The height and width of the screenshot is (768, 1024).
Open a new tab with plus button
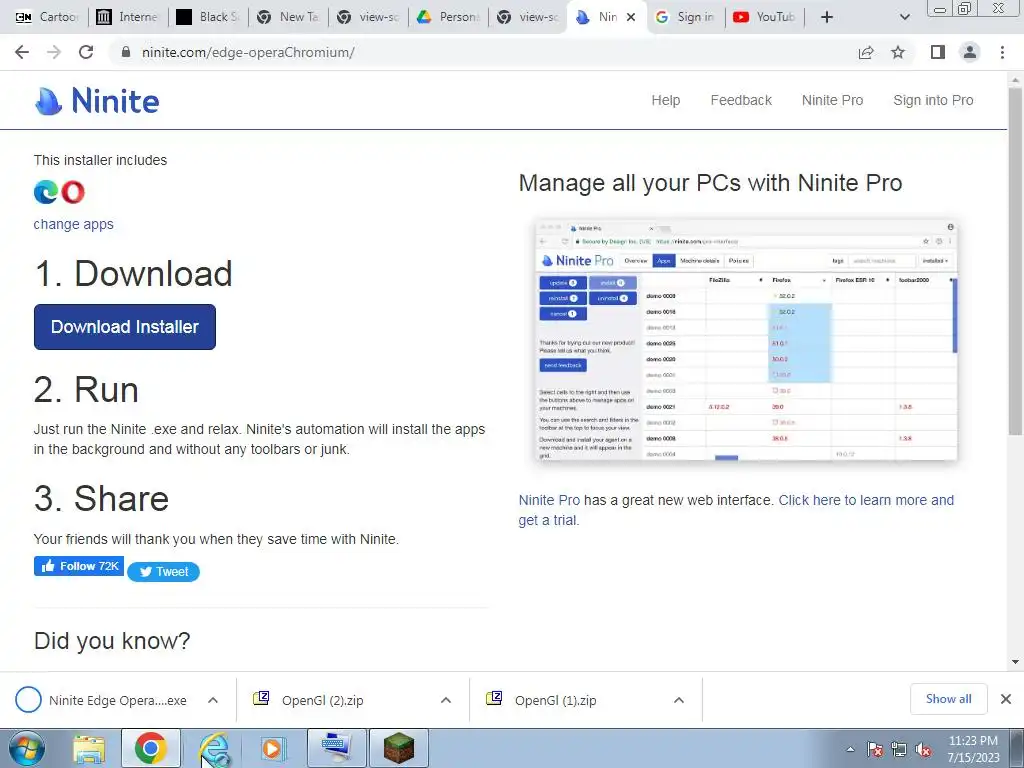pos(827,17)
